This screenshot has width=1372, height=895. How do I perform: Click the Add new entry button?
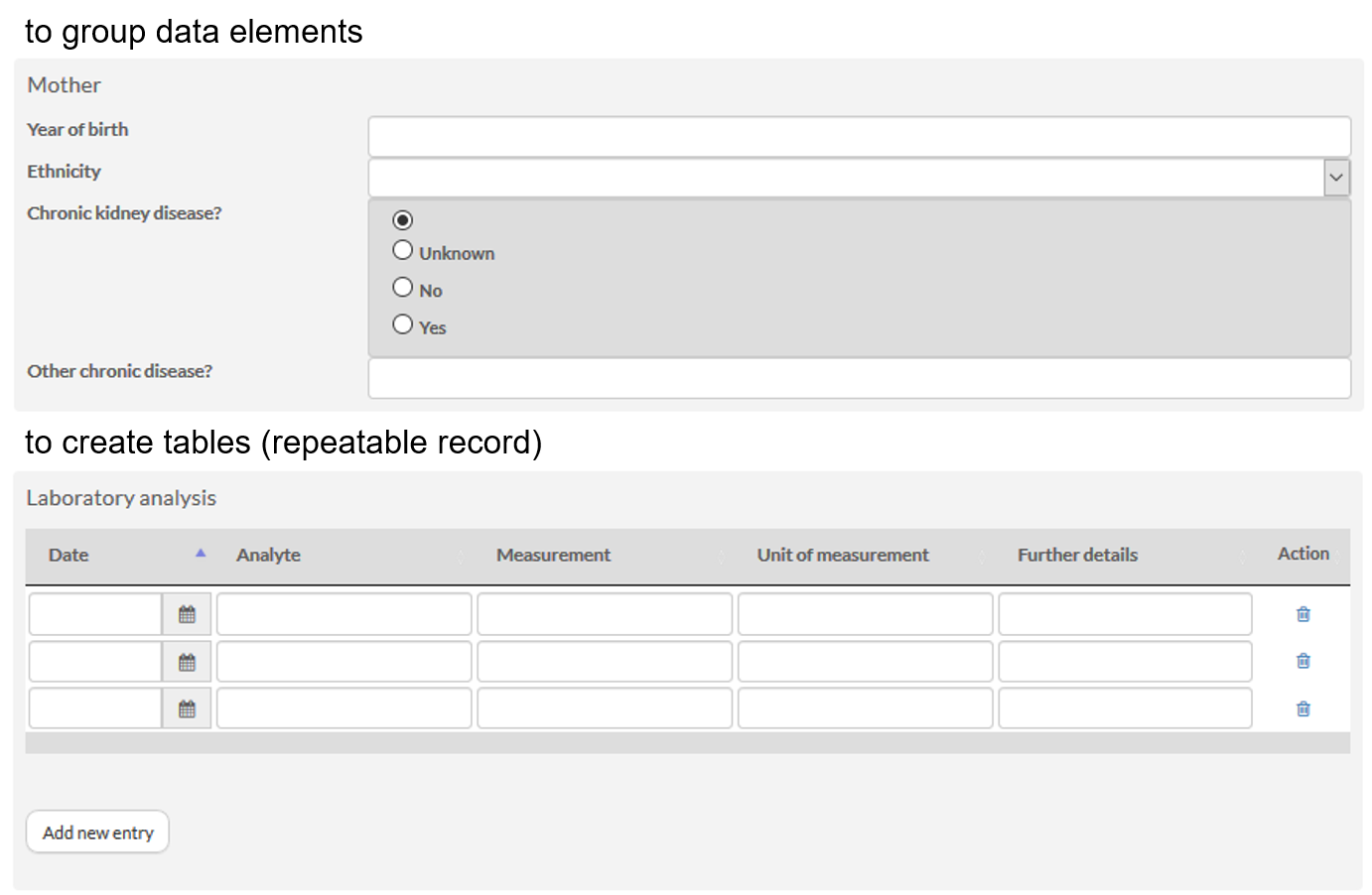(x=97, y=831)
